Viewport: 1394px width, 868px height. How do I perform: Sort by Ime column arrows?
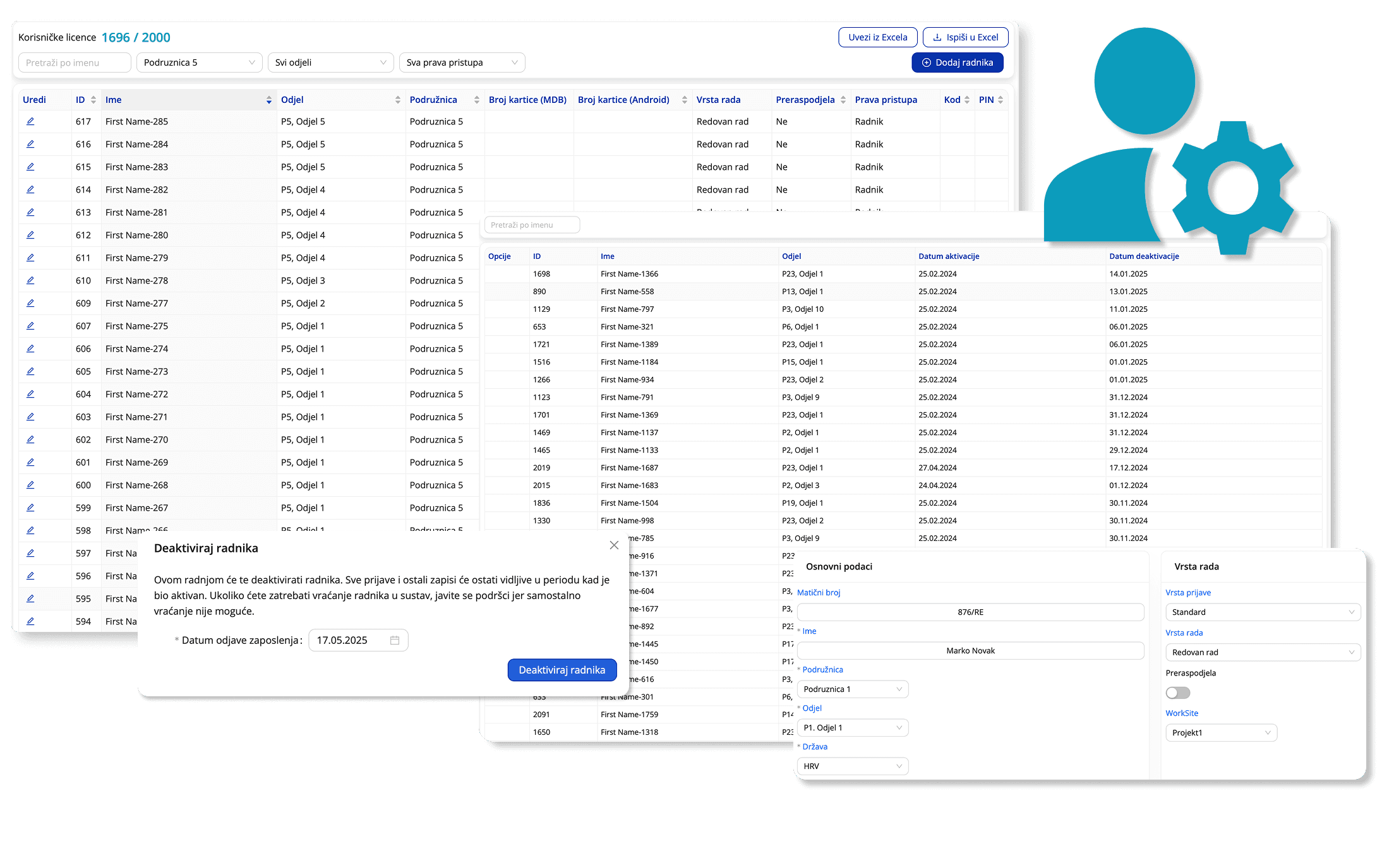pos(269,100)
